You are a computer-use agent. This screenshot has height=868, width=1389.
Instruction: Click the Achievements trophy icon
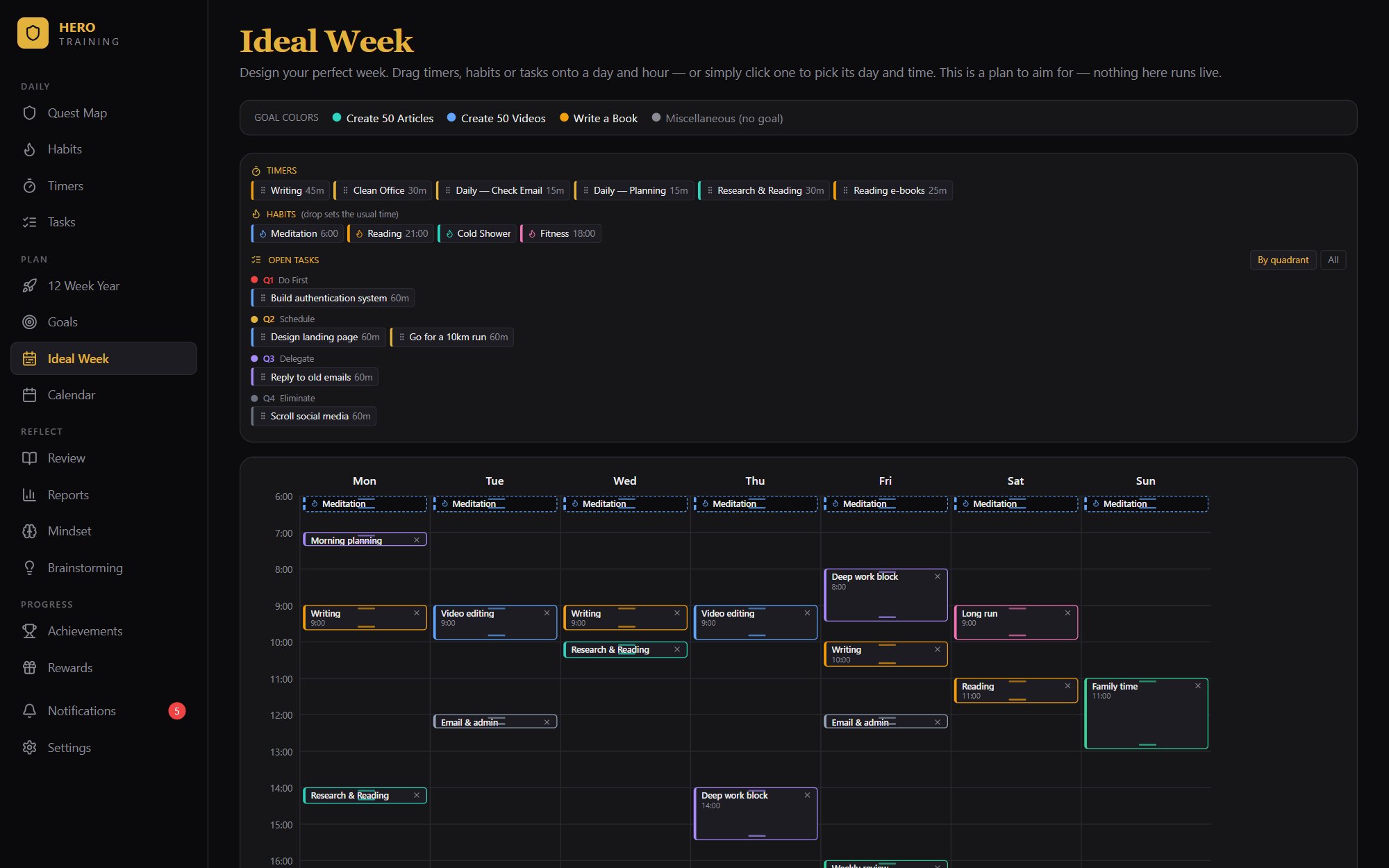(x=29, y=631)
